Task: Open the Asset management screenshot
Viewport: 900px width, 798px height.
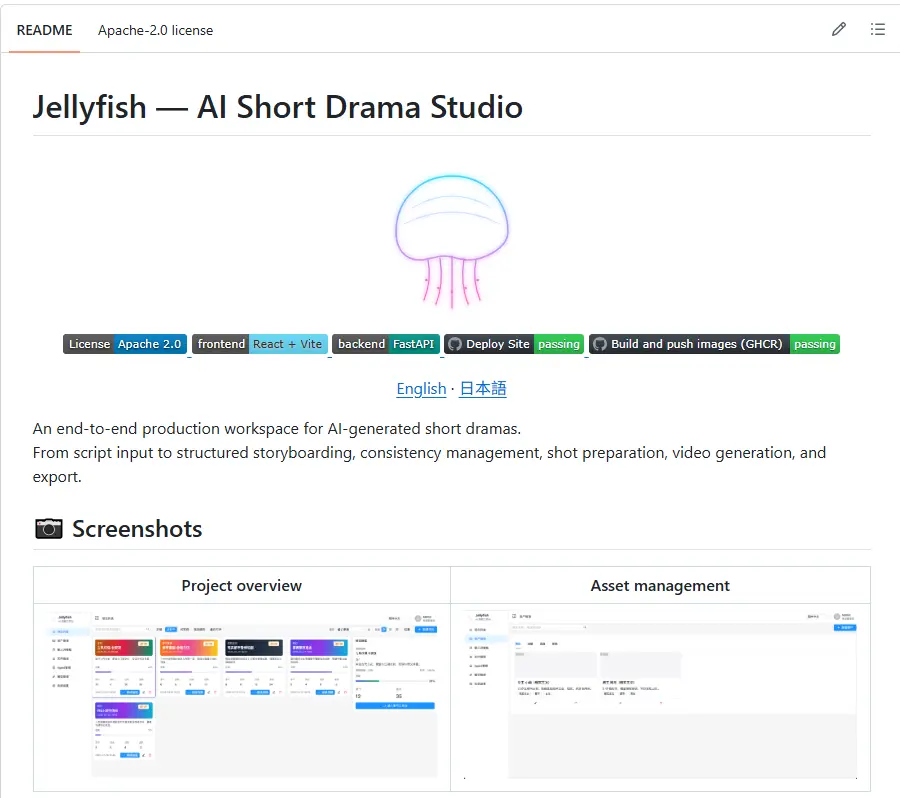Action: [661, 695]
